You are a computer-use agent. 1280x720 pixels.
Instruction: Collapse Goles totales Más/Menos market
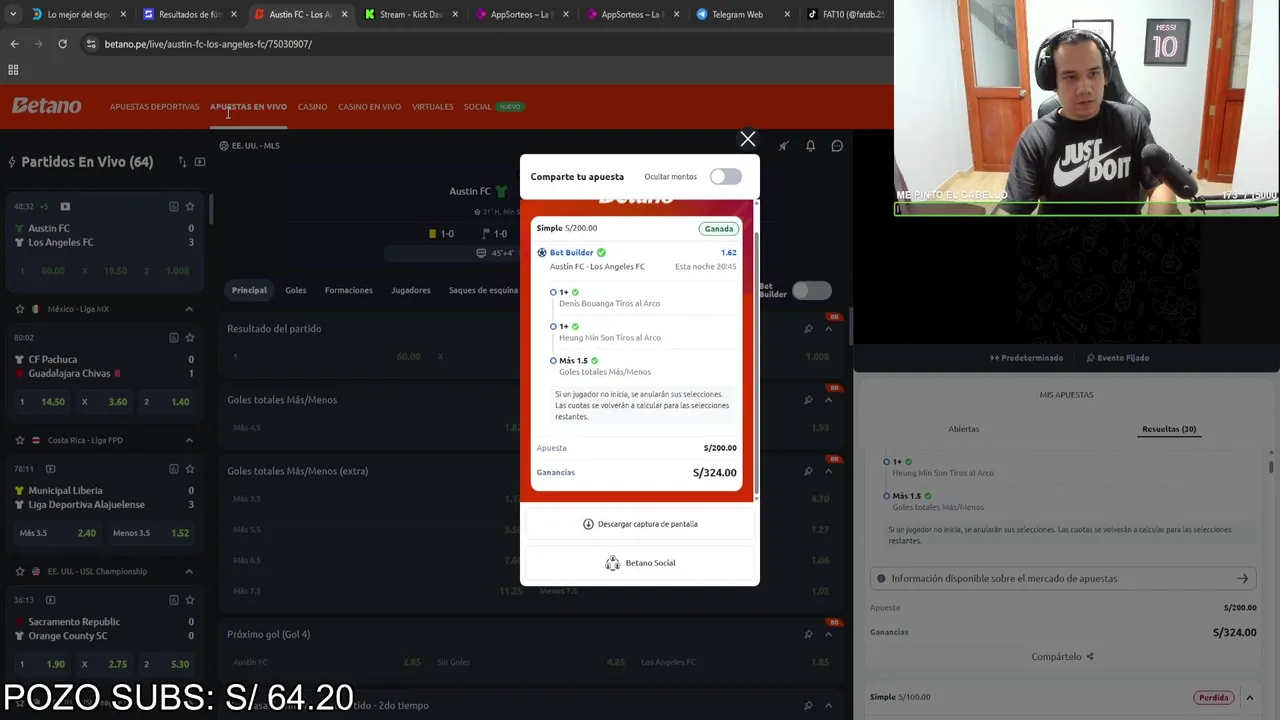click(x=828, y=400)
